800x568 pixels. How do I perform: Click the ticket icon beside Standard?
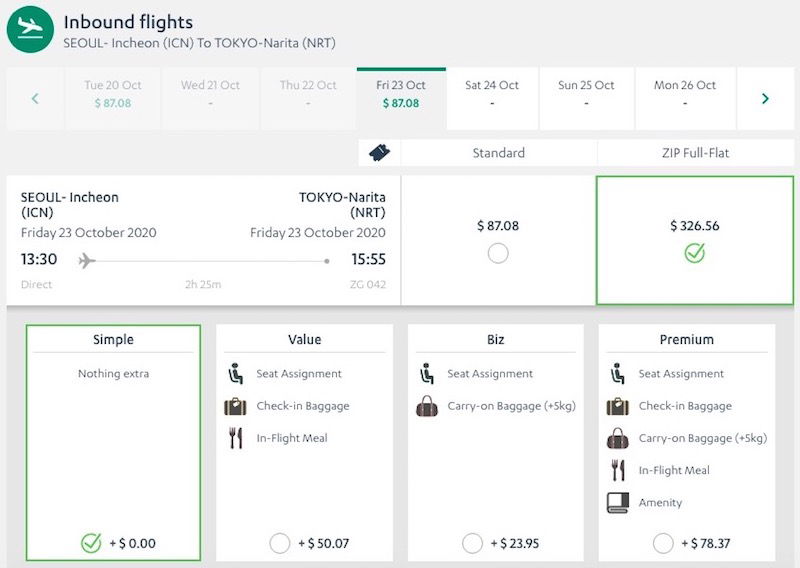[379, 153]
